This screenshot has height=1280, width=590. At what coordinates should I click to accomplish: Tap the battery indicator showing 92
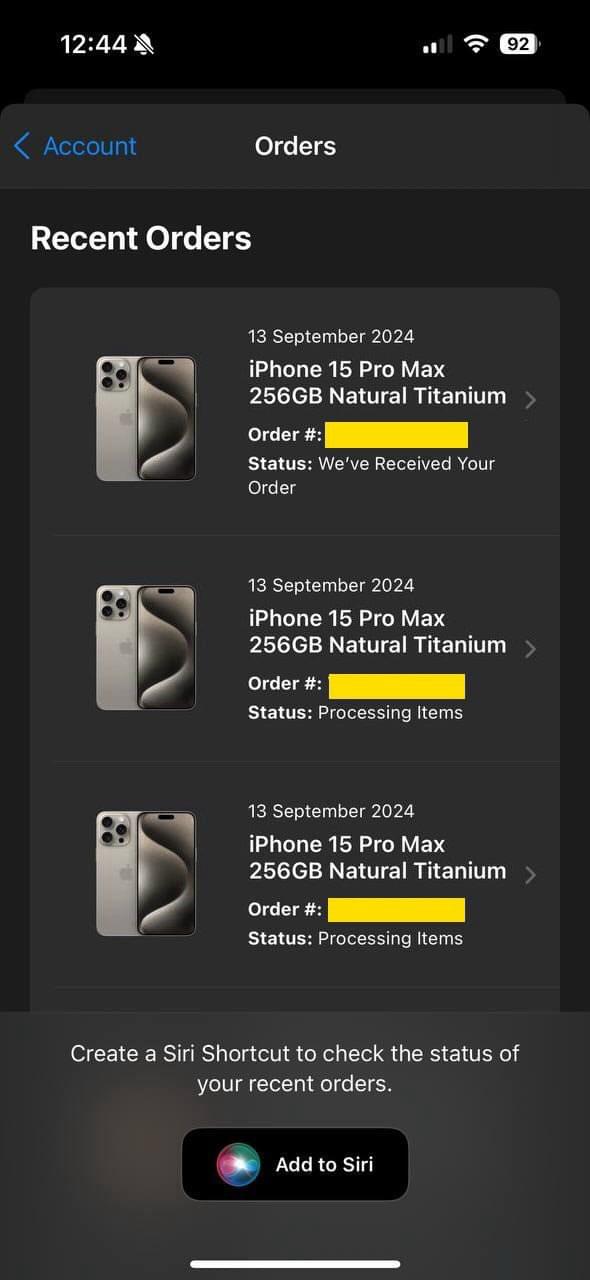click(x=521, y=44)
